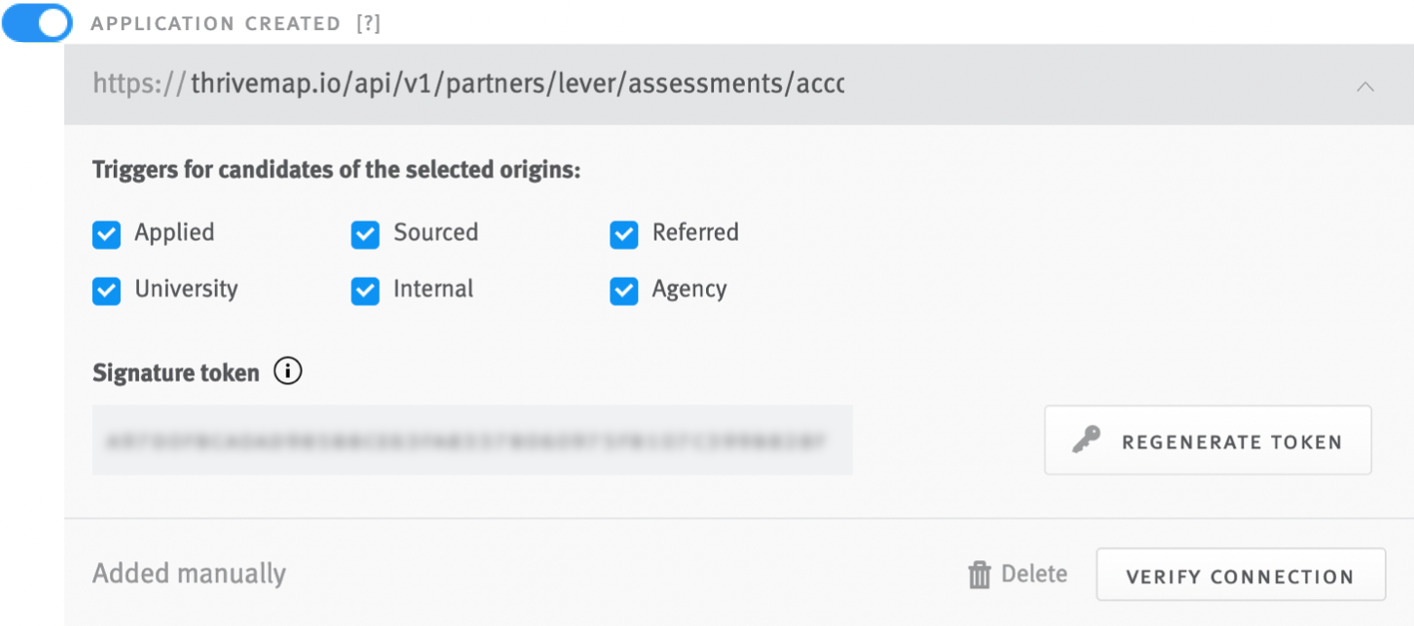
Task: Uncheck the Applied origin checkbox
Action: pyautogui.click(x=107, y=234)
